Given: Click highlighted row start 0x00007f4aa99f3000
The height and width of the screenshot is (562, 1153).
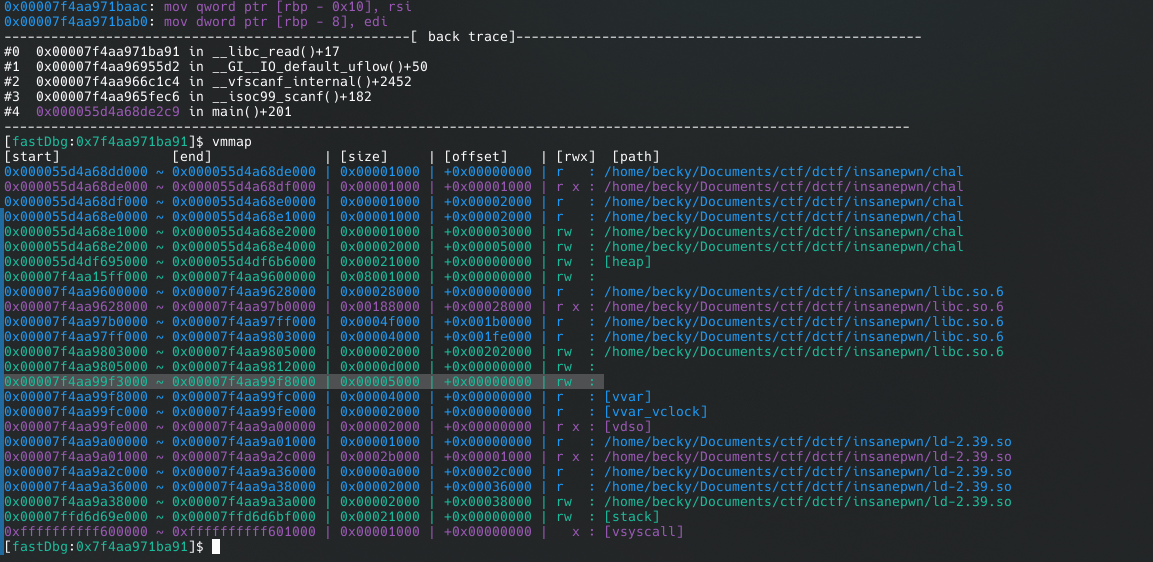Looking at the screenshot, I should pyautogui.click(x=76, y=382).
